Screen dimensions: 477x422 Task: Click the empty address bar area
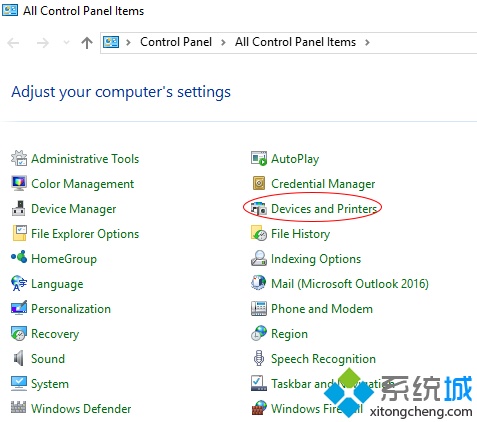click(x=423, y=42)
